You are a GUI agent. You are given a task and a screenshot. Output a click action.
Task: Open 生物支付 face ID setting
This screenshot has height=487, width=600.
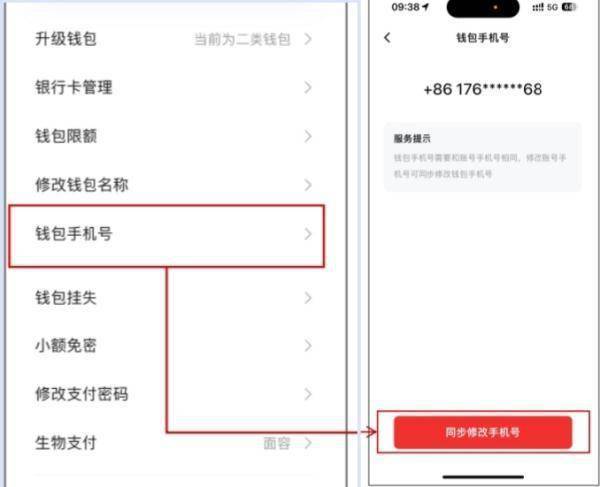(x=174, y=443)
